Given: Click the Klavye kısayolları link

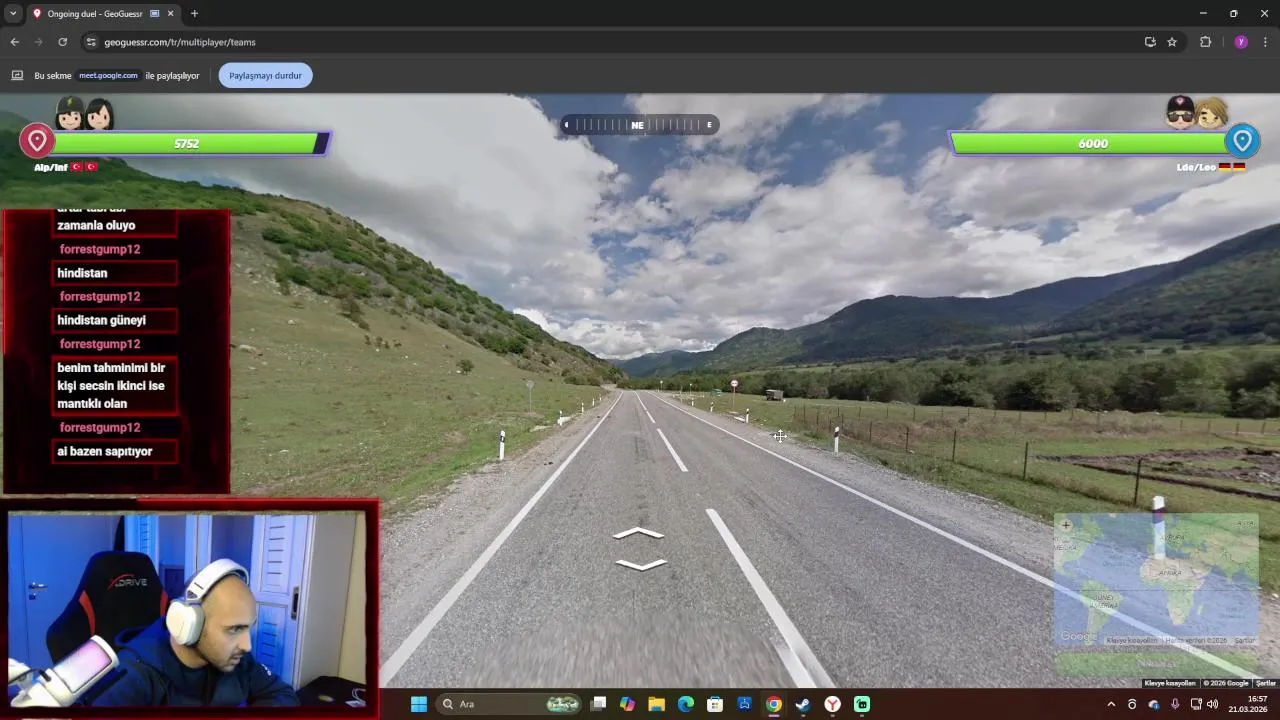Looking at the screenshot, I should 1170,683.
